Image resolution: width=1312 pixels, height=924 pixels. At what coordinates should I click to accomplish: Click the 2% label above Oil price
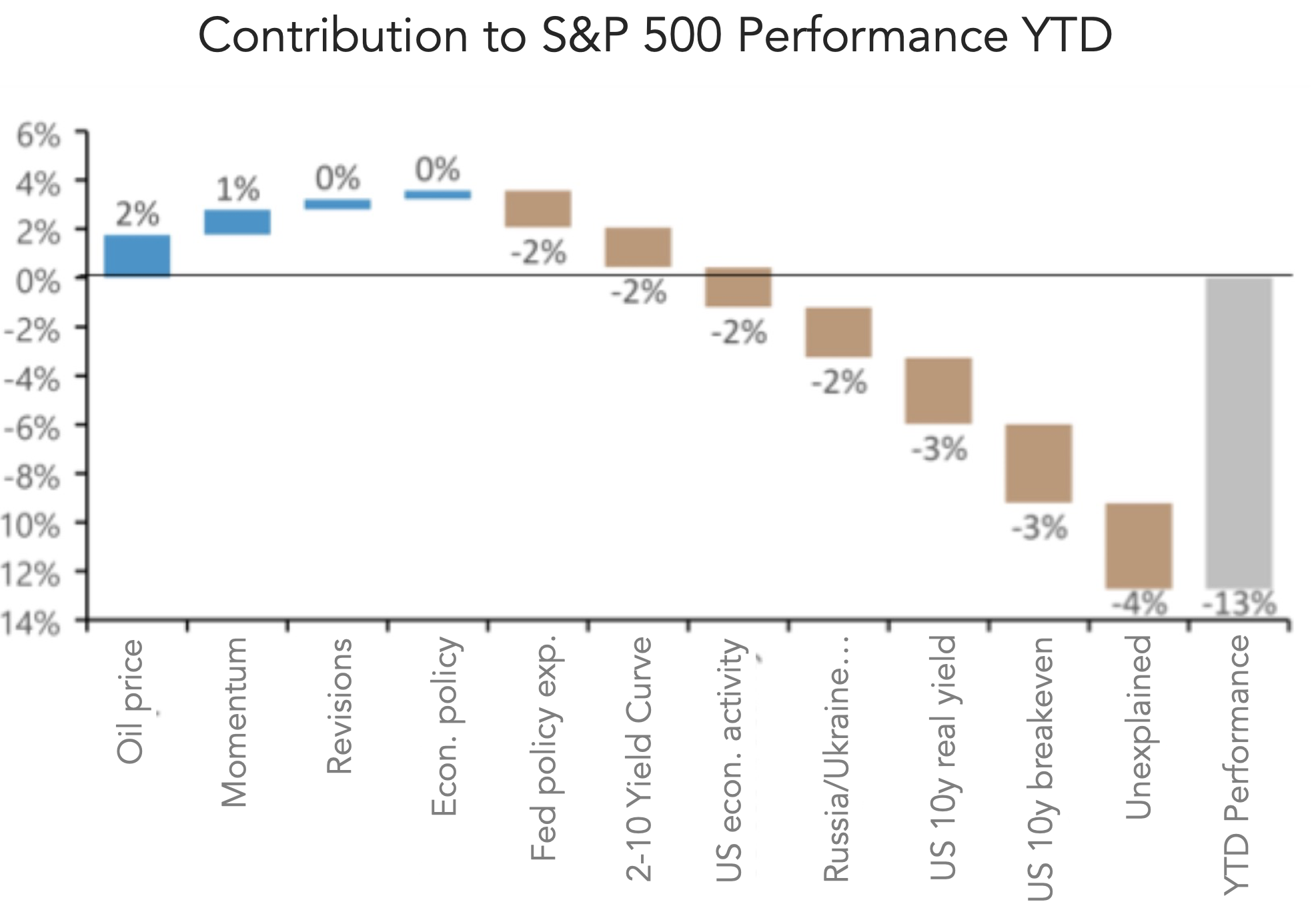137,215
